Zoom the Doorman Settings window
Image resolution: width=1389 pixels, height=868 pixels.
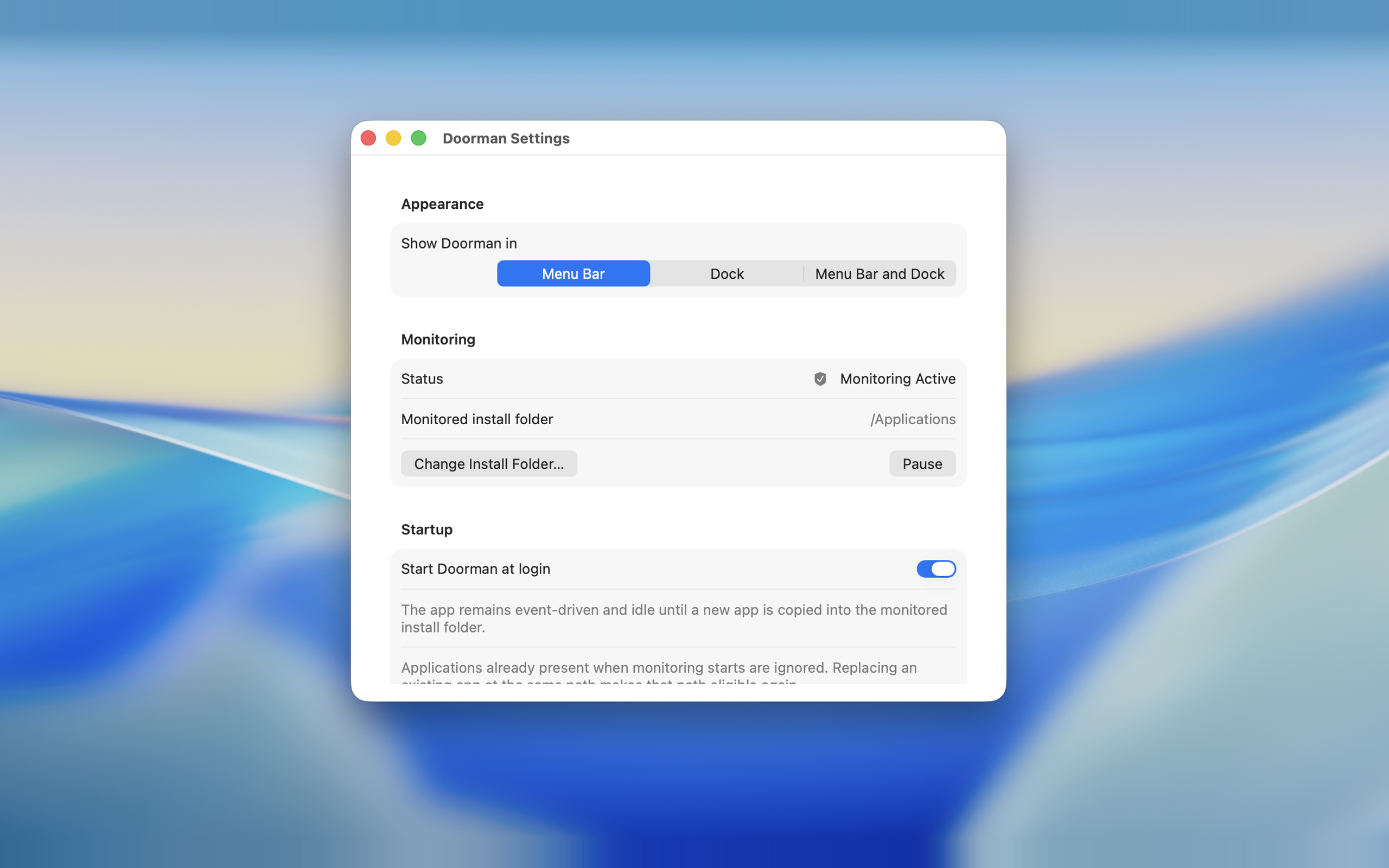coord(418,138)
